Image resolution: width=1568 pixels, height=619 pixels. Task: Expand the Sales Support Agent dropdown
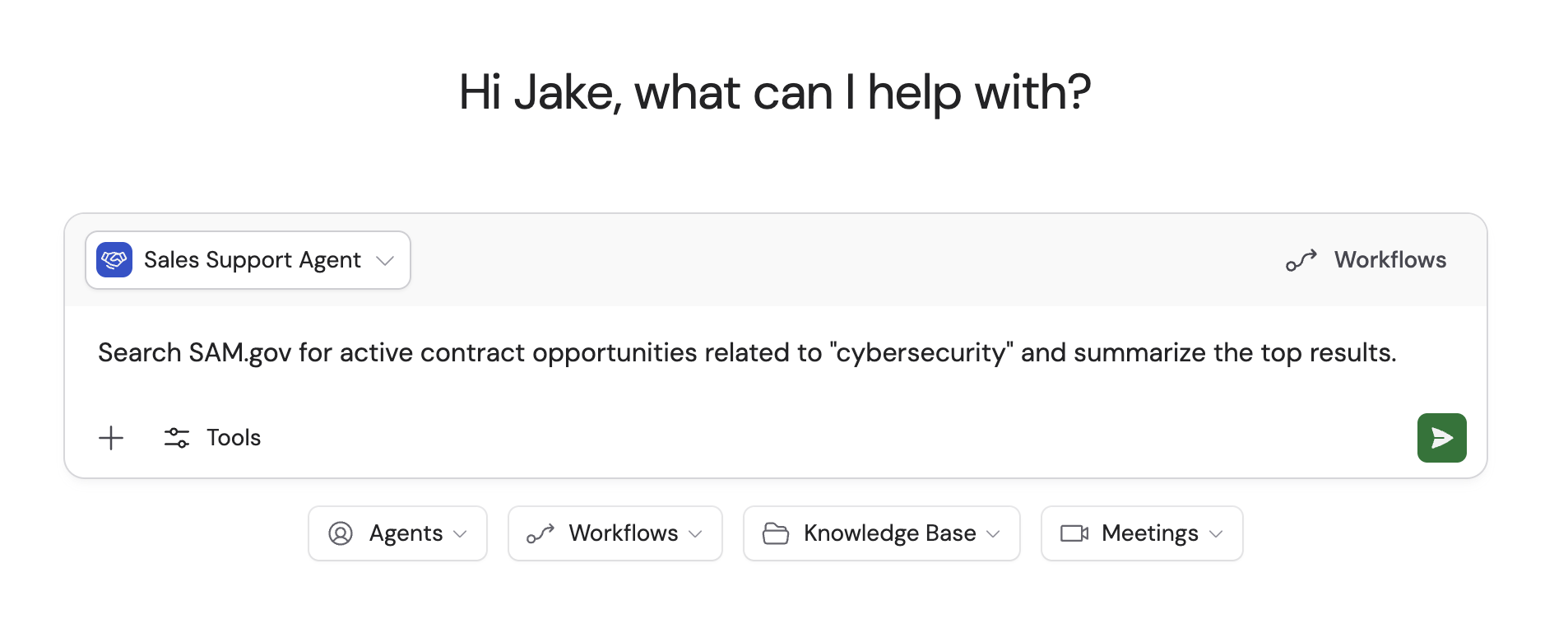[x=385, y=260]
